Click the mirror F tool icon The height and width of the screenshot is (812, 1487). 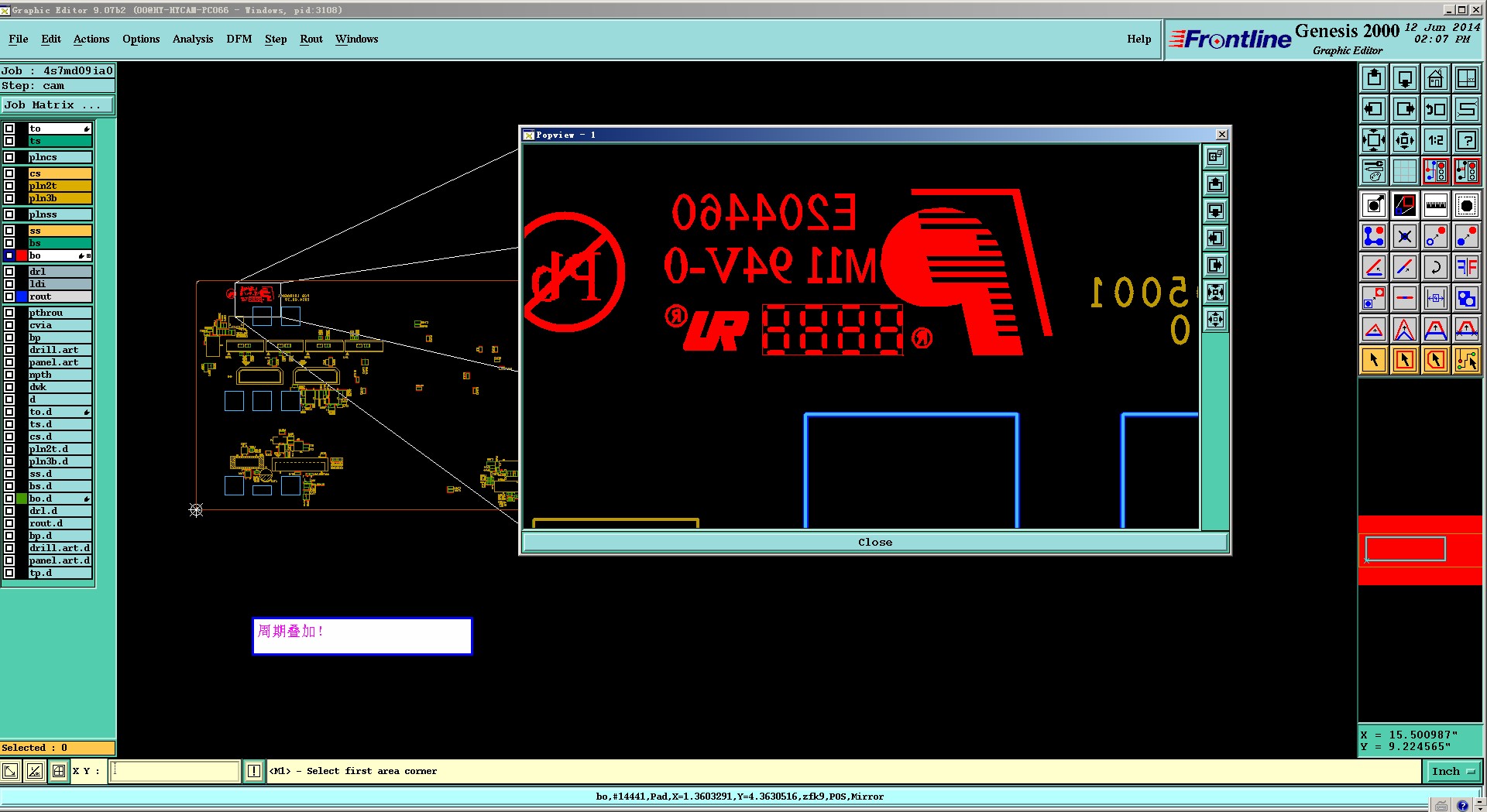pos(1467,267)
